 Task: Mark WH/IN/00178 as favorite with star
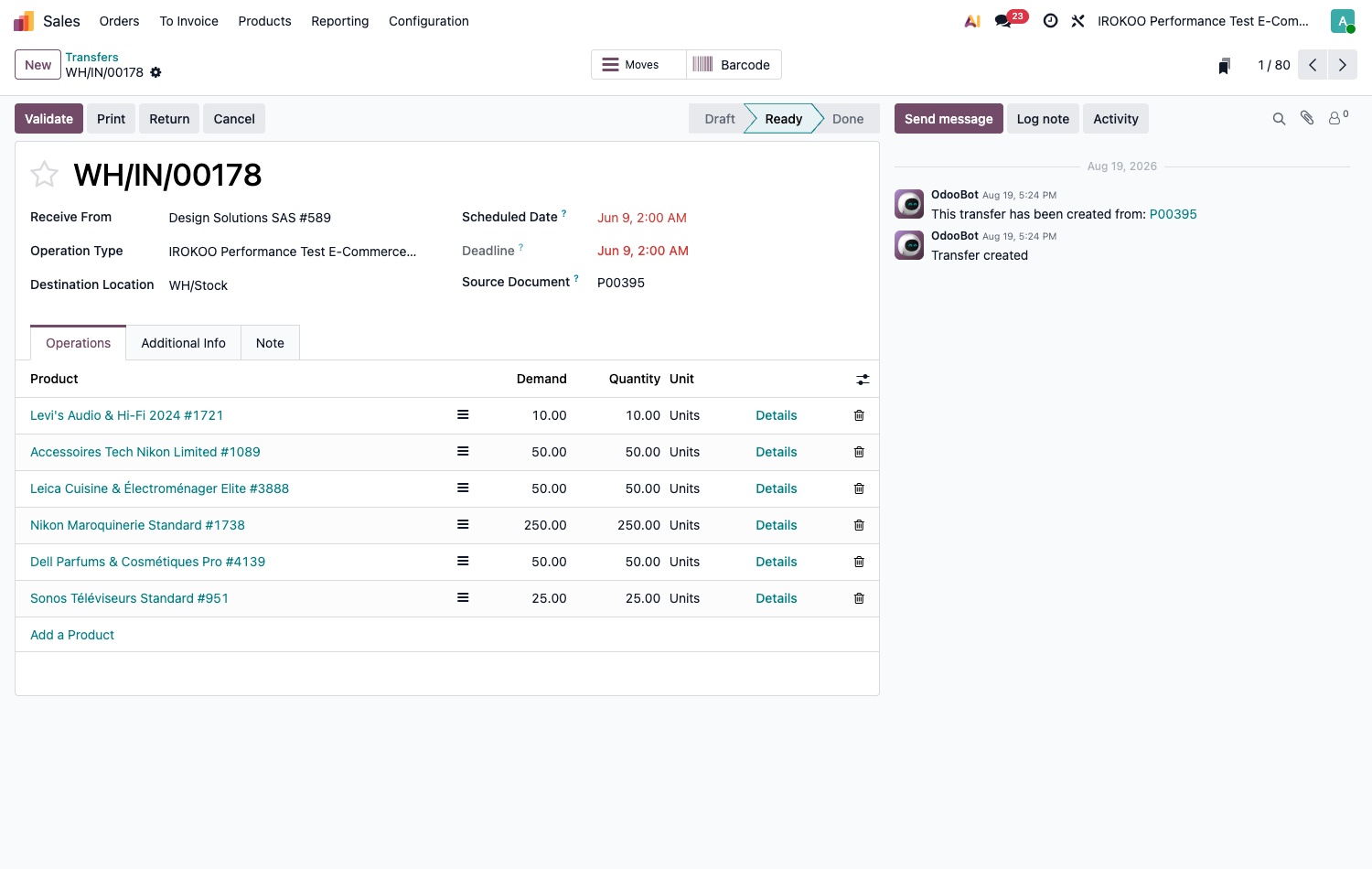[44, 174]
